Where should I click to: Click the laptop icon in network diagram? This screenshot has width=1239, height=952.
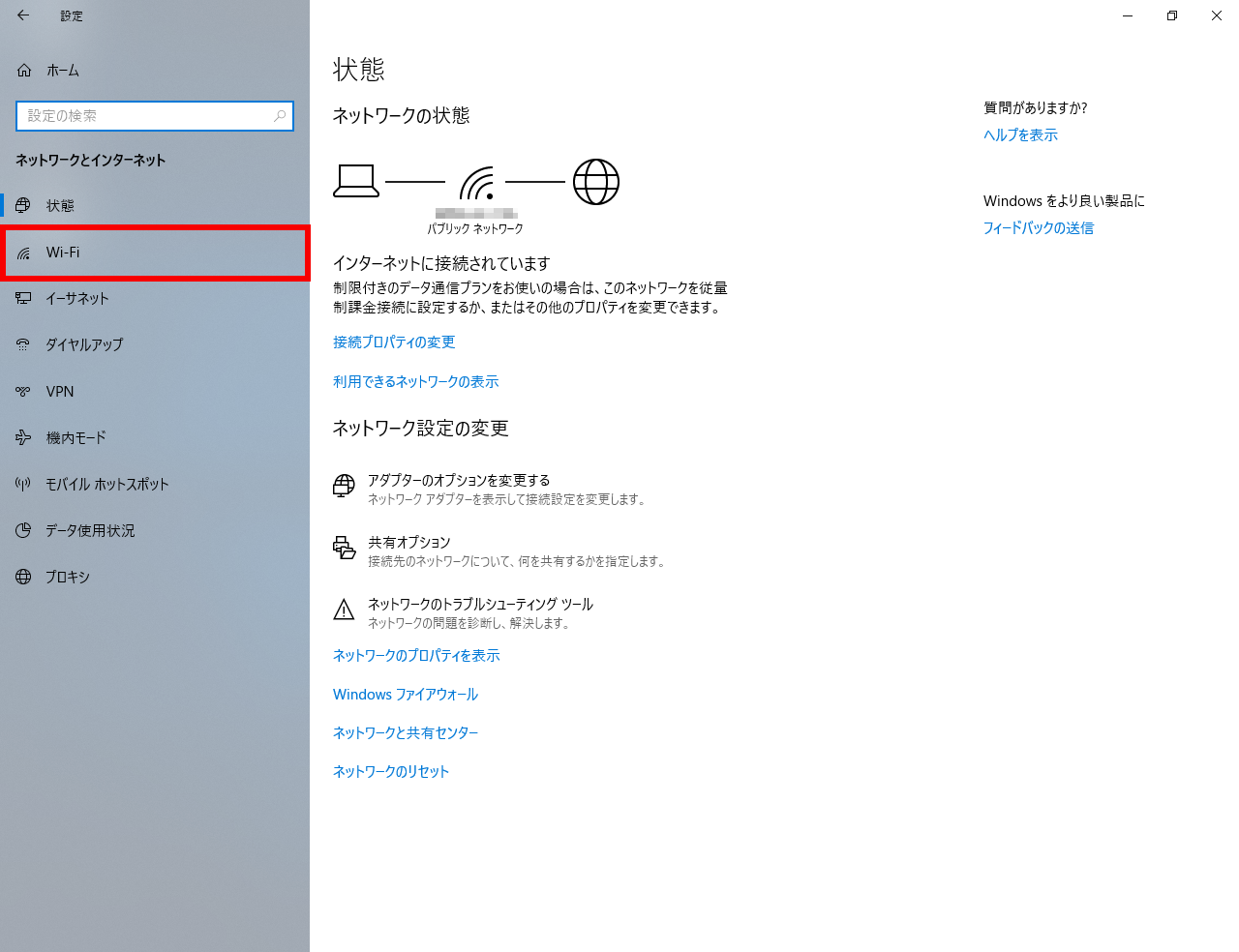tap(356, 181)
